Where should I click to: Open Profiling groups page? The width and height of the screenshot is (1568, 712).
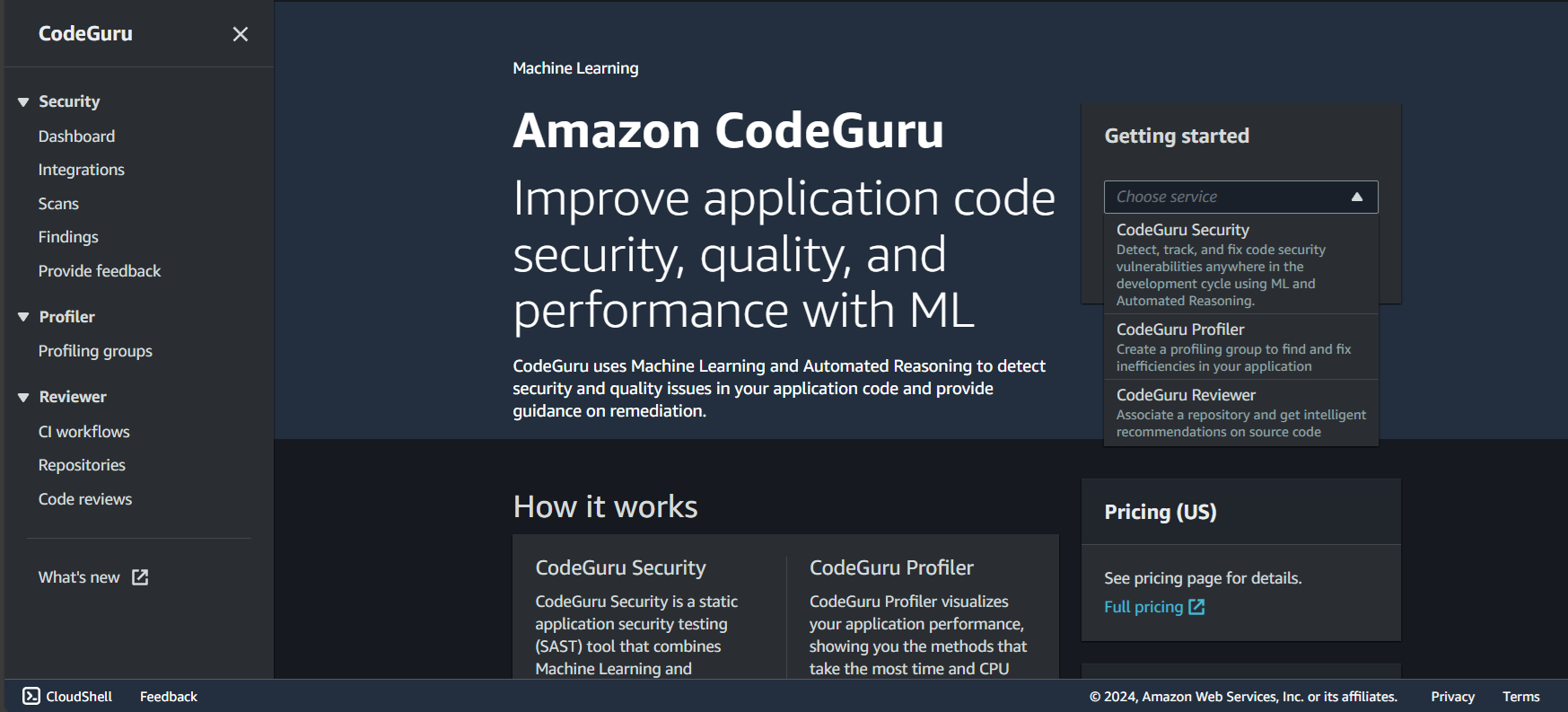coord(95,351)
